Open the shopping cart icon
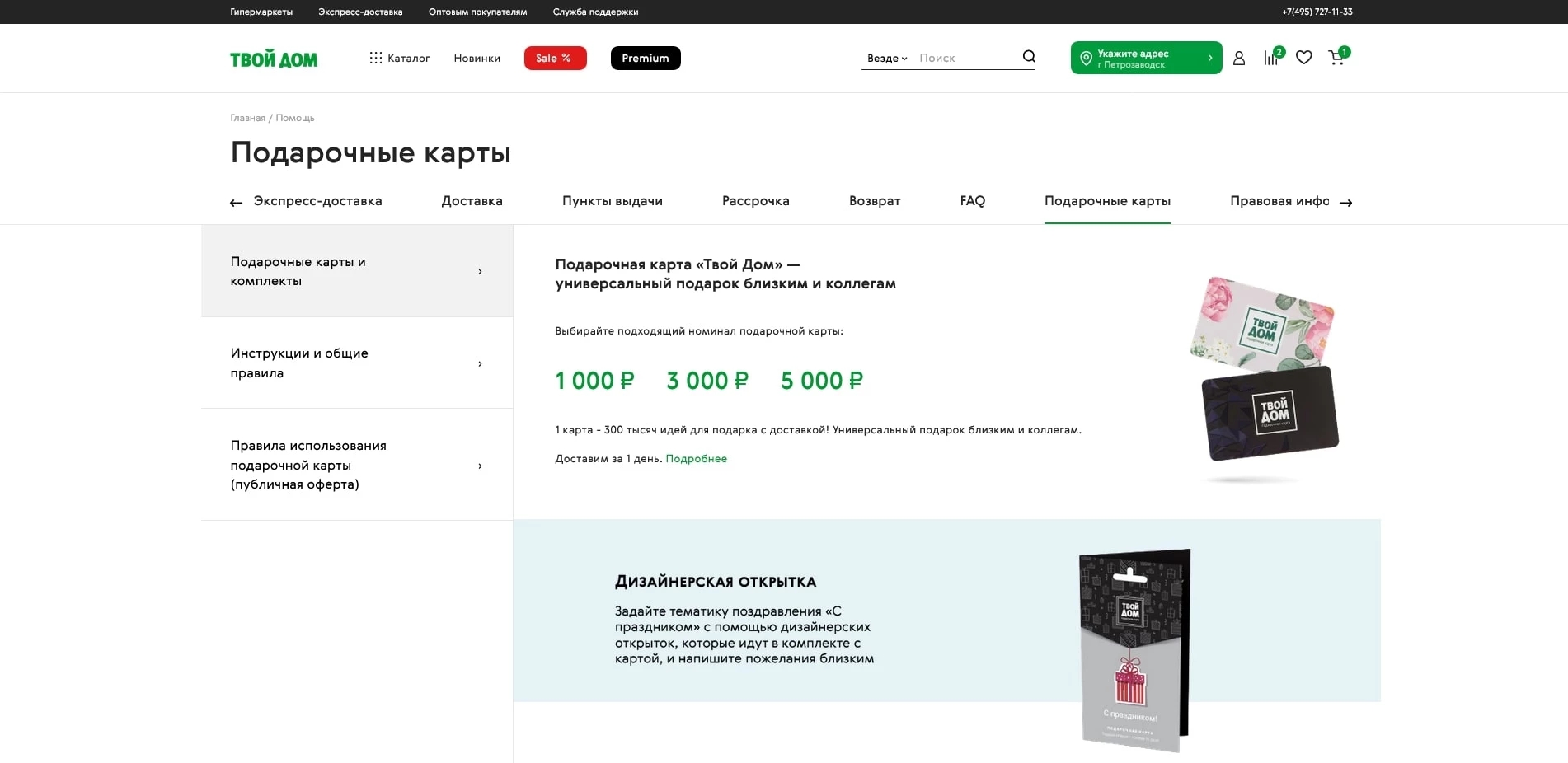The height and width of the screenshot is (763, 1568). 1336,59
